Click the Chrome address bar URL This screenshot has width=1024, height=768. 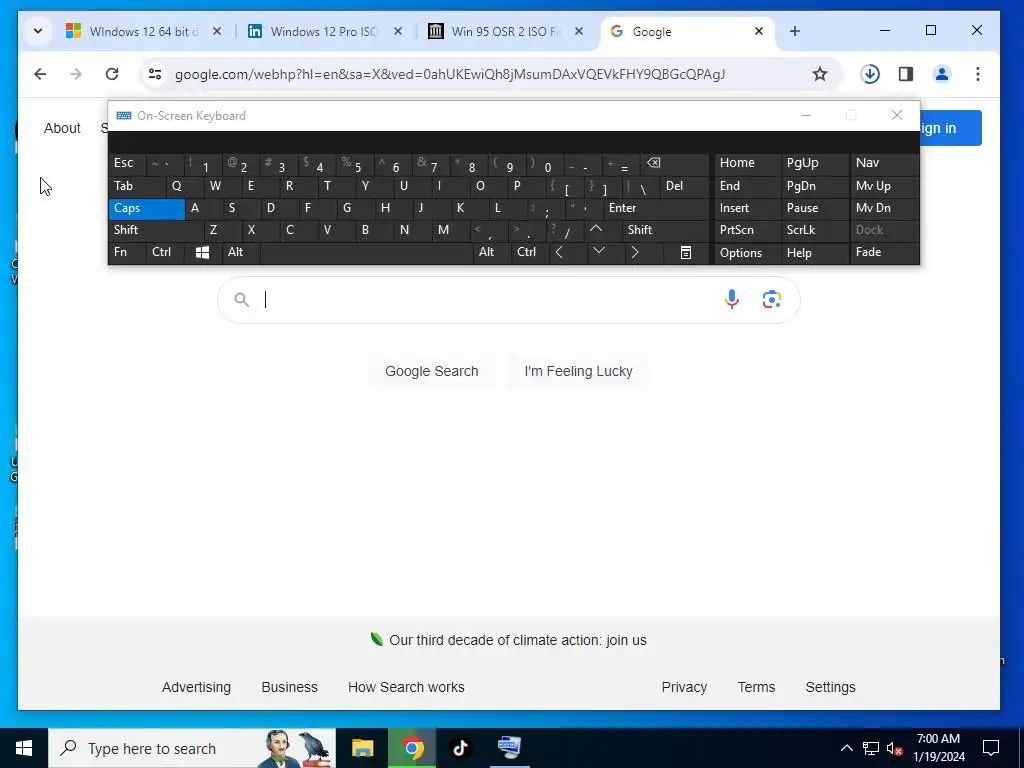click(x=450, y=74)
